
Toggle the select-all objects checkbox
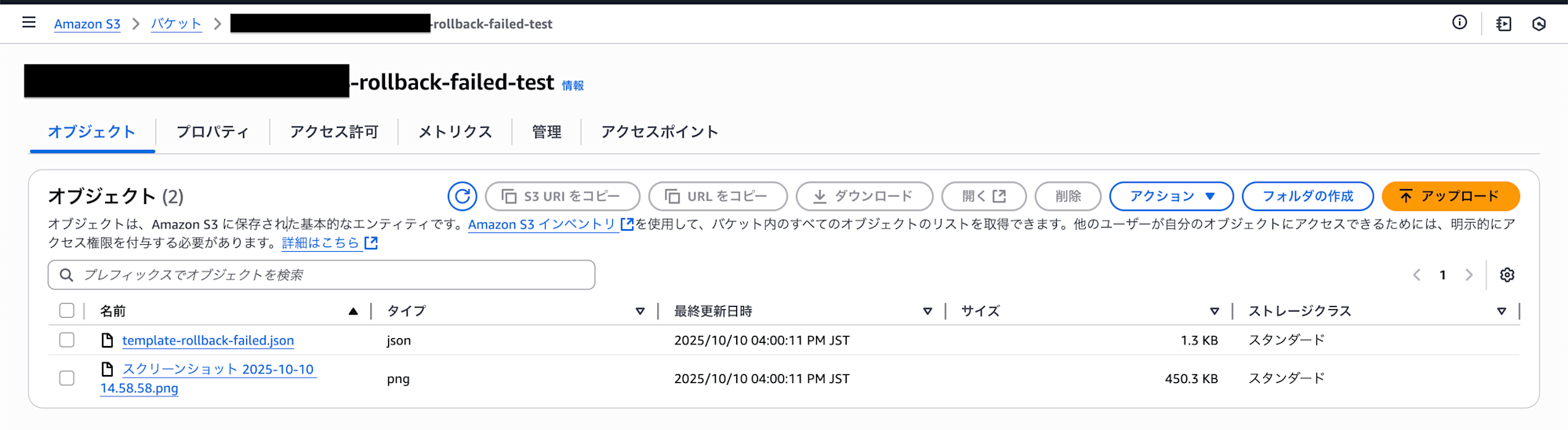click(67, 311)
